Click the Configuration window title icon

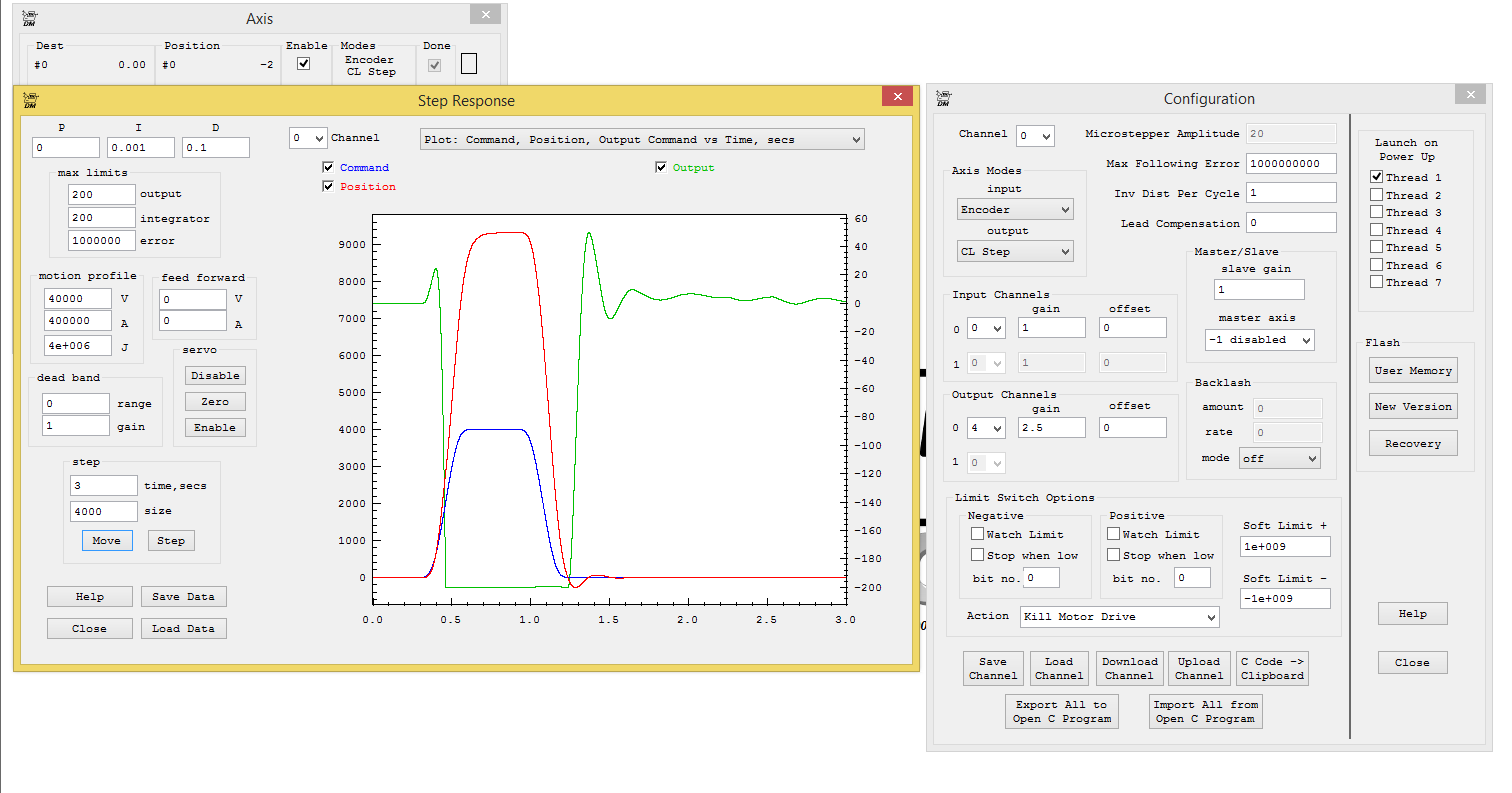tap(942, 98)
